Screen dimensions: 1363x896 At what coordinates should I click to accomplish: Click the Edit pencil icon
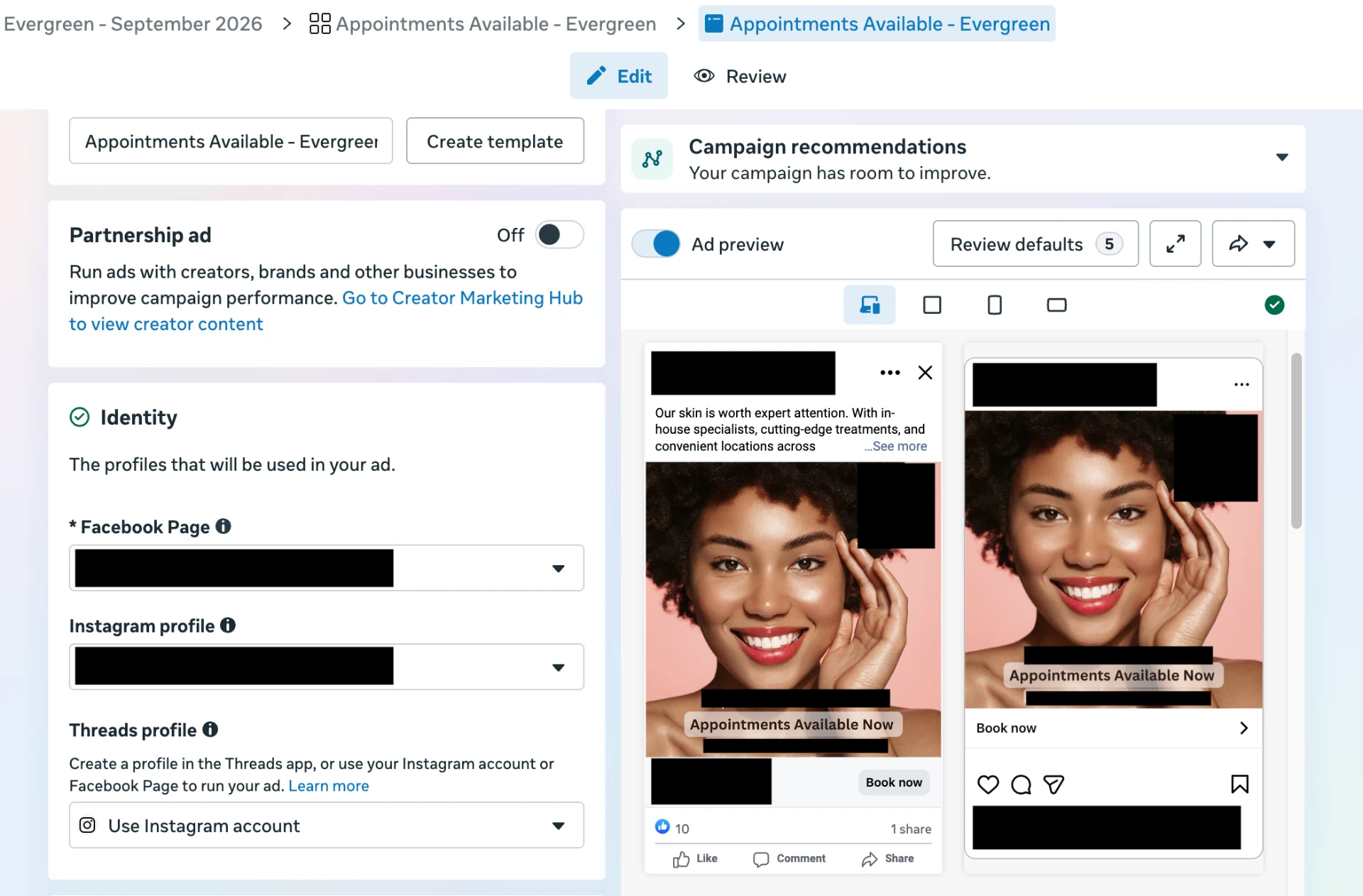click(596, 75)
